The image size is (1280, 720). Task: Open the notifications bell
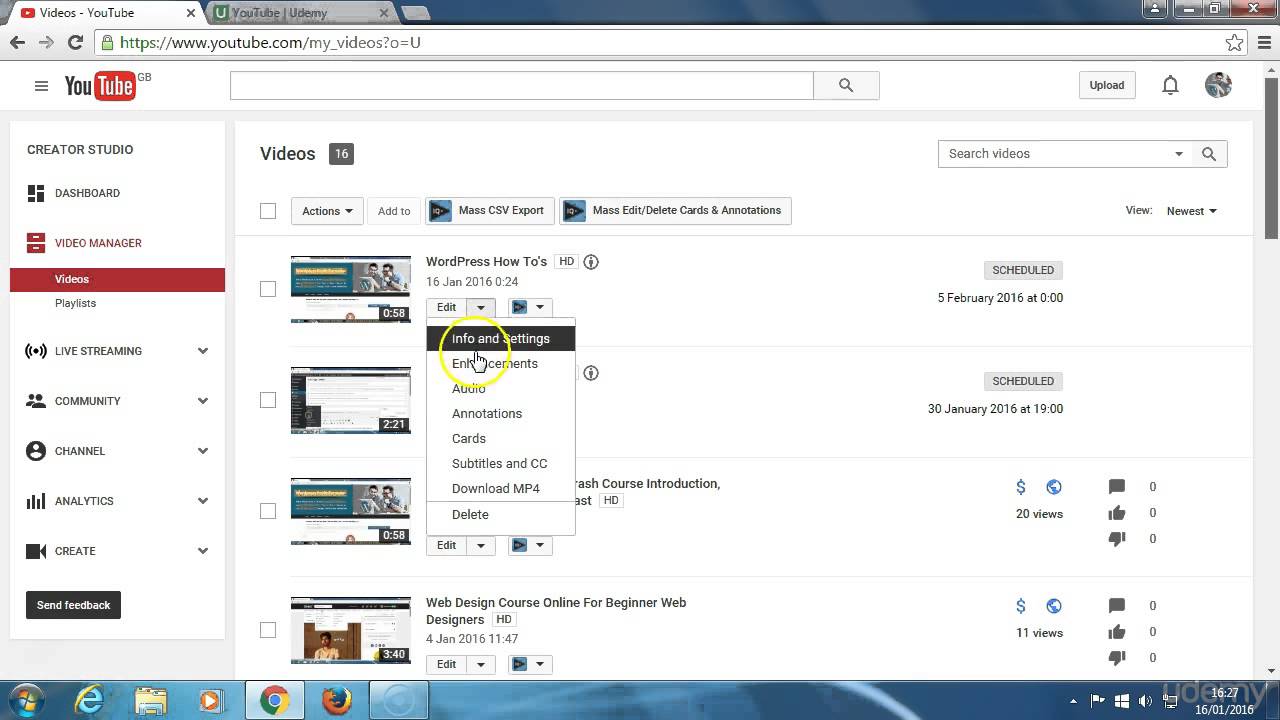(x=1170, y=85)
